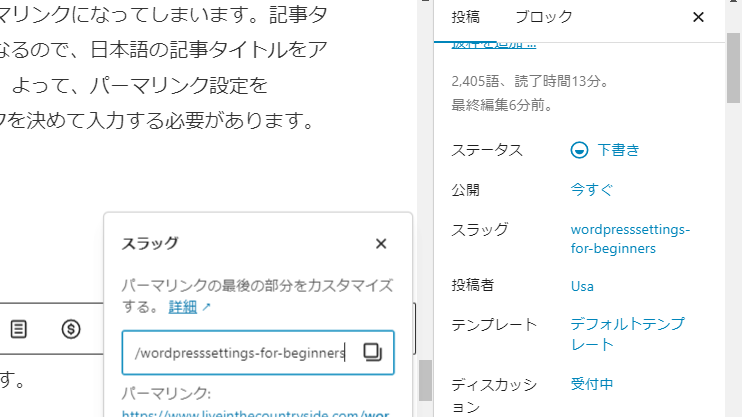Viewport: 742px width, 417px height.
Task: Open publish date setting 今すぐ
Action: coord(591,189)
